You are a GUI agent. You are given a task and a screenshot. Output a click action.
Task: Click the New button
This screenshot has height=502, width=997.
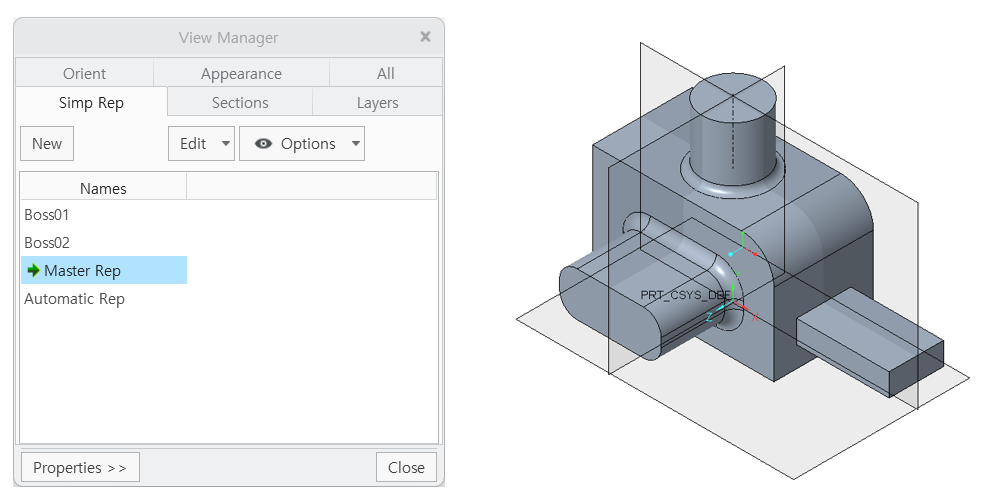(x=47, y=144)
